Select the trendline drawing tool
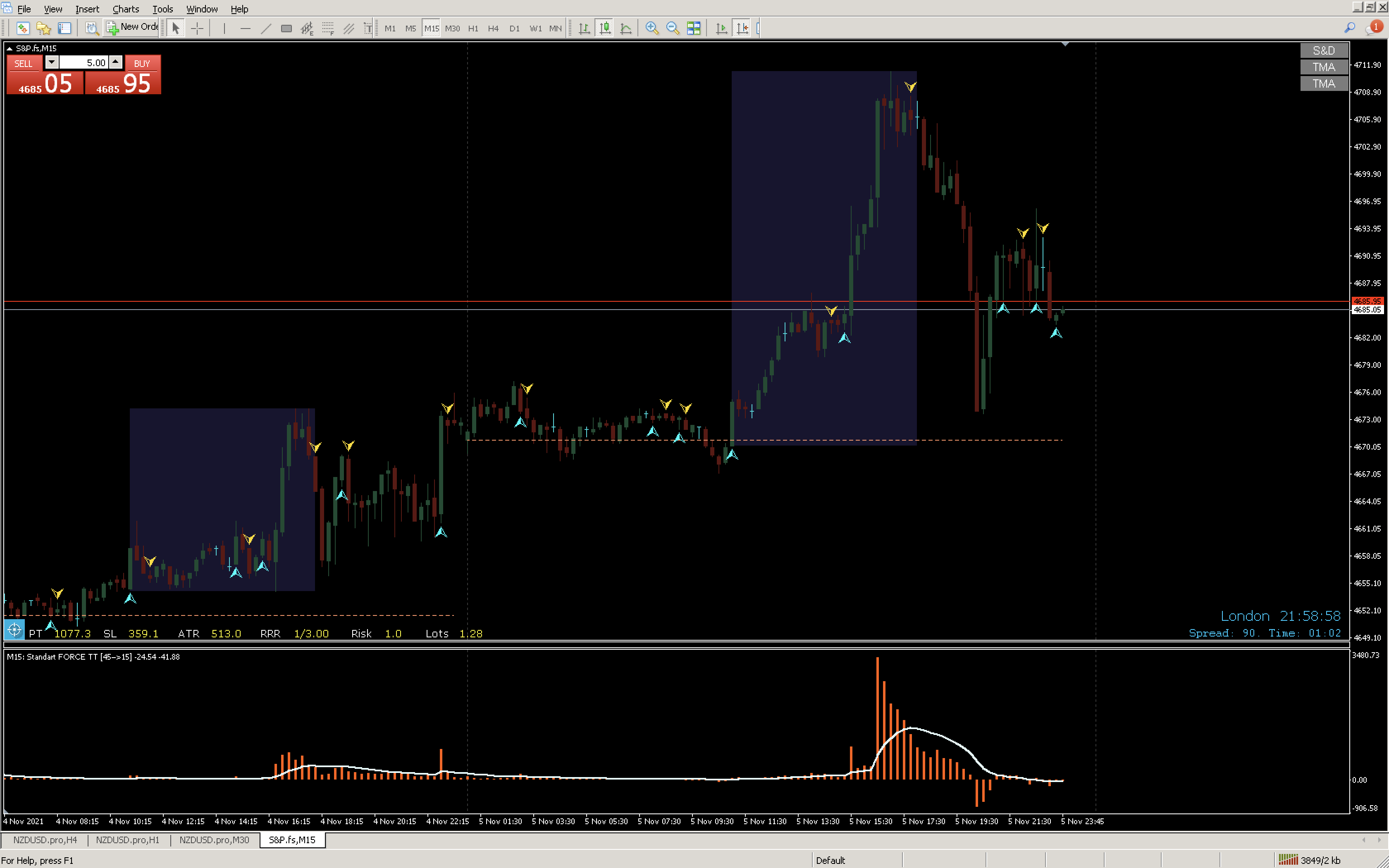 click(x=266, y=28)
